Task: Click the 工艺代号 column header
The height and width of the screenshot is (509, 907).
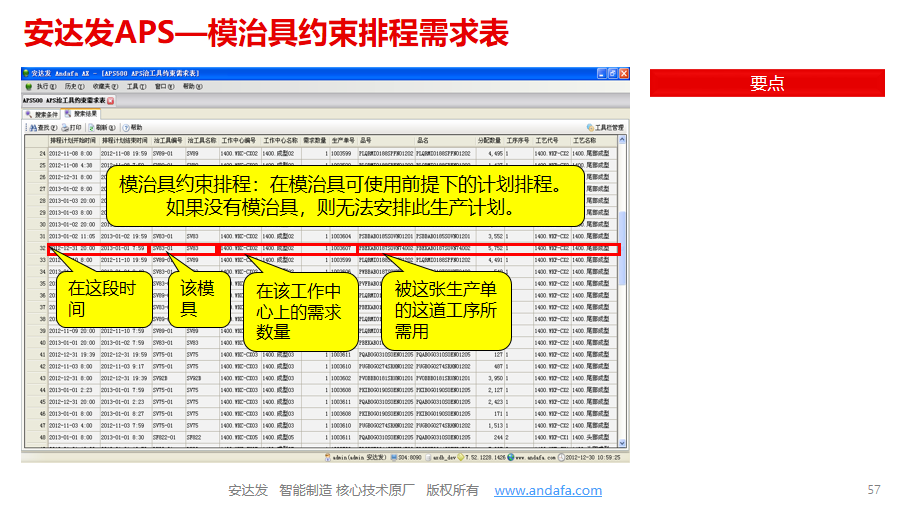Action: click(552, 141)
